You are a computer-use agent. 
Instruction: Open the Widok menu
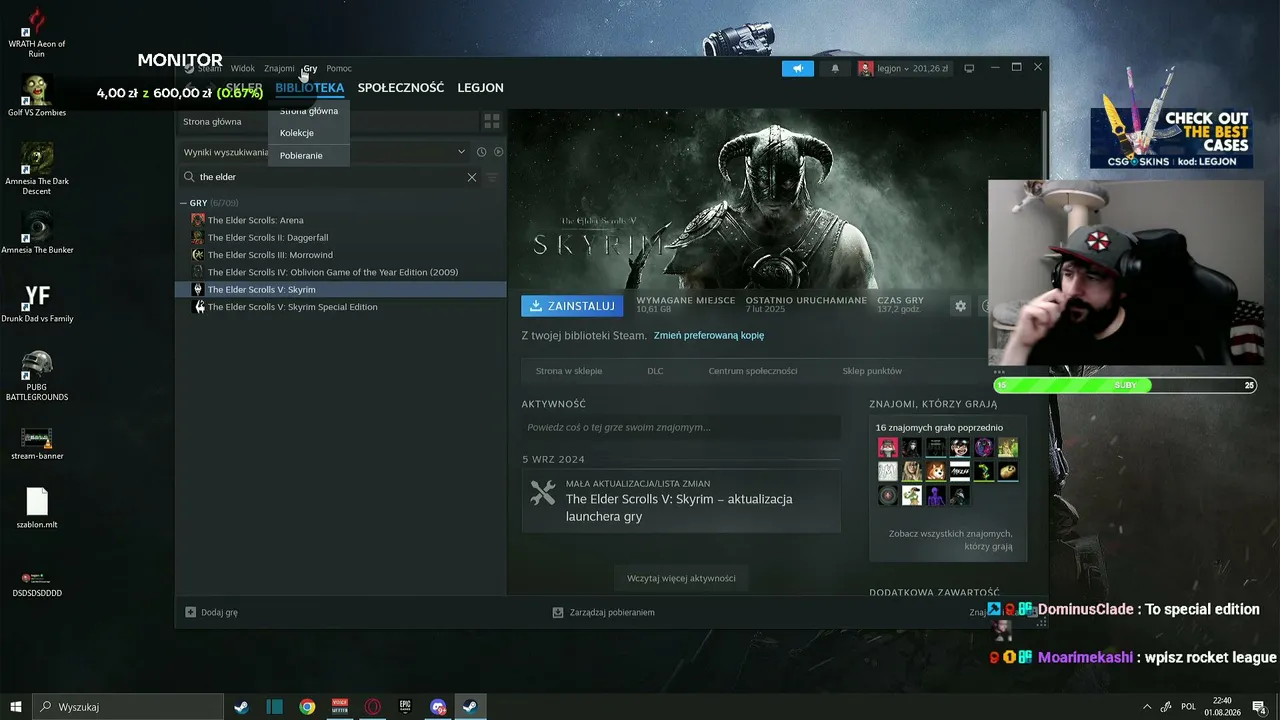tap(243, 68)
